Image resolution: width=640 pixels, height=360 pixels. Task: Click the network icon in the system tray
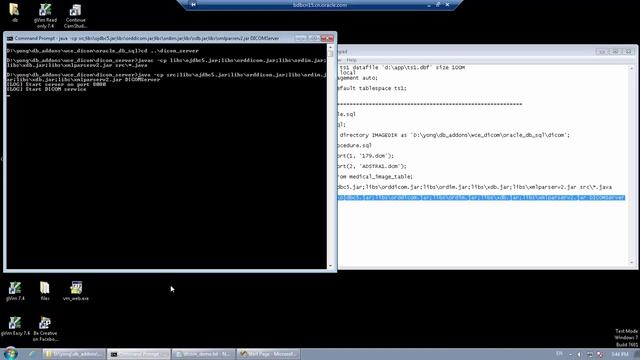pyautogui.click(x=590, y=354)
